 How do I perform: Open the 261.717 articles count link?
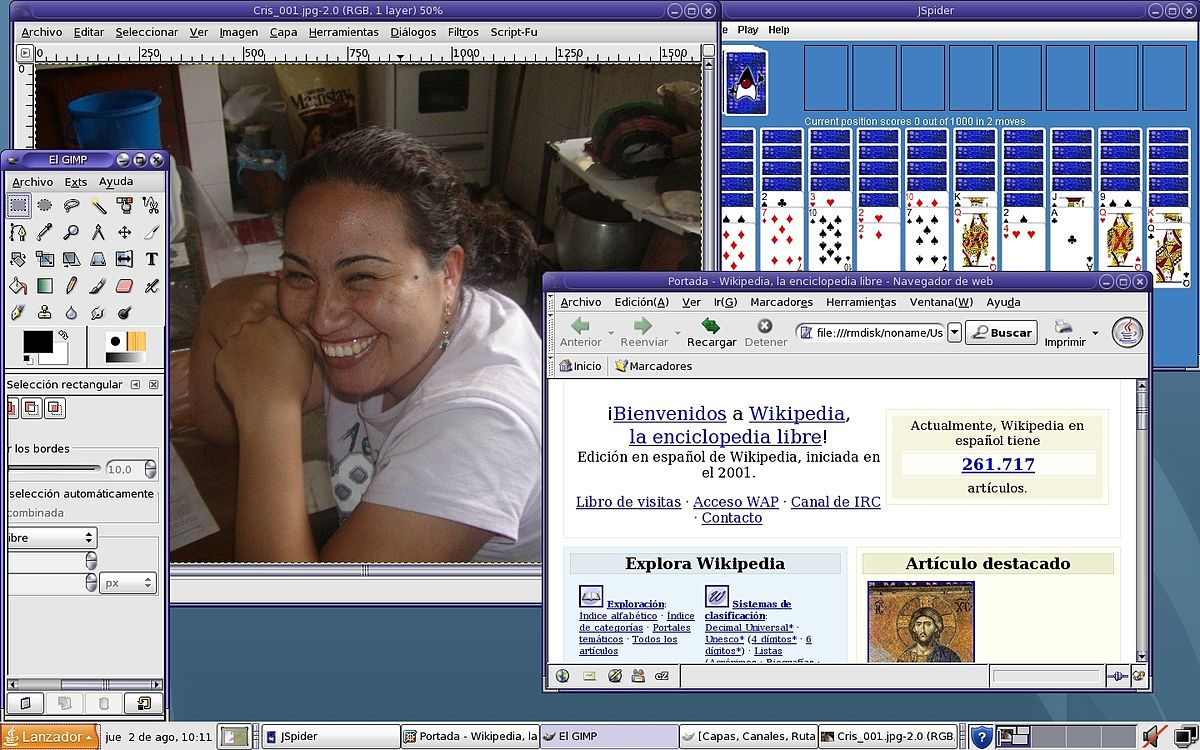click(998, 464)
